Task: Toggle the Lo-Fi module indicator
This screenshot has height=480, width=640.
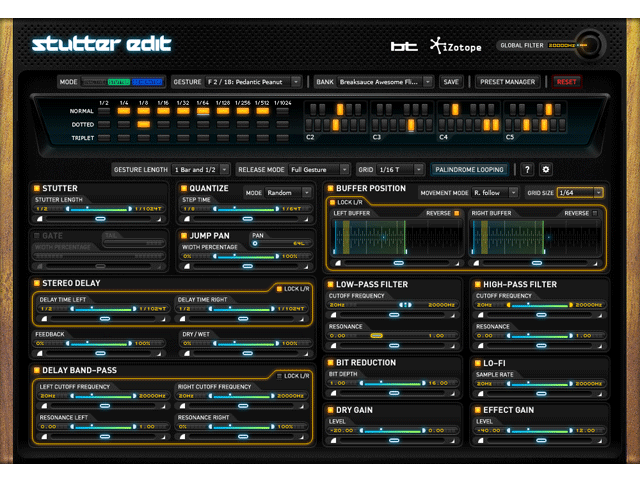Action: 478,363
